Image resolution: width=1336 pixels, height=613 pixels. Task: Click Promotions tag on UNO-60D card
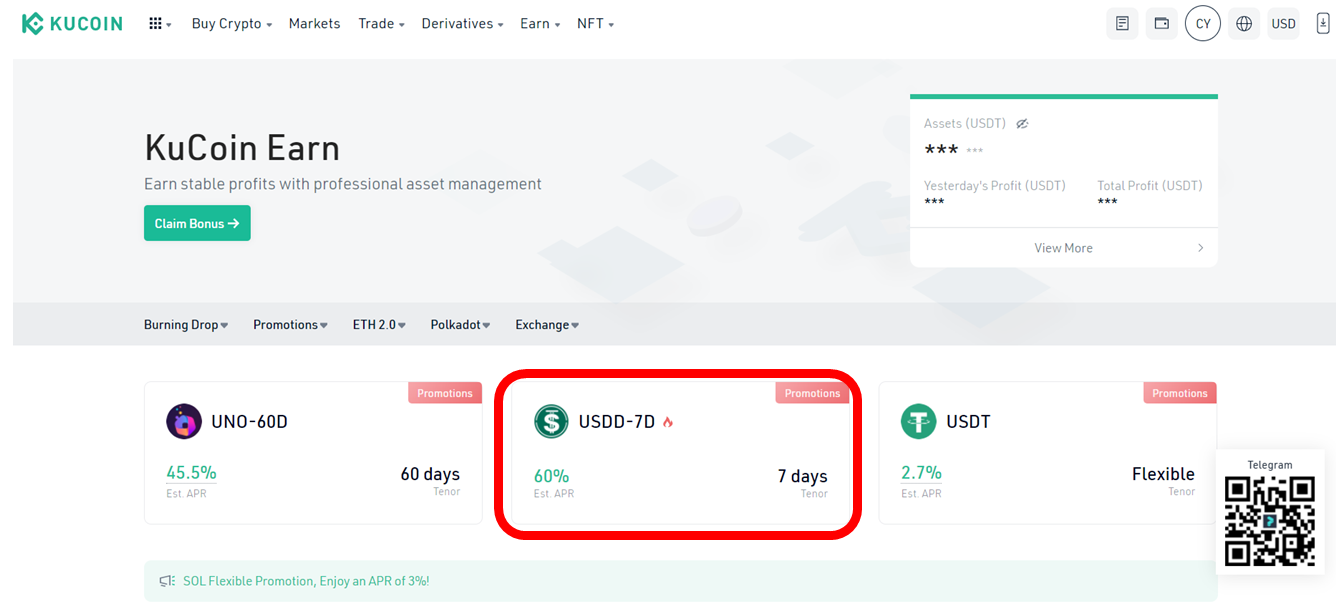click(445, 393)
